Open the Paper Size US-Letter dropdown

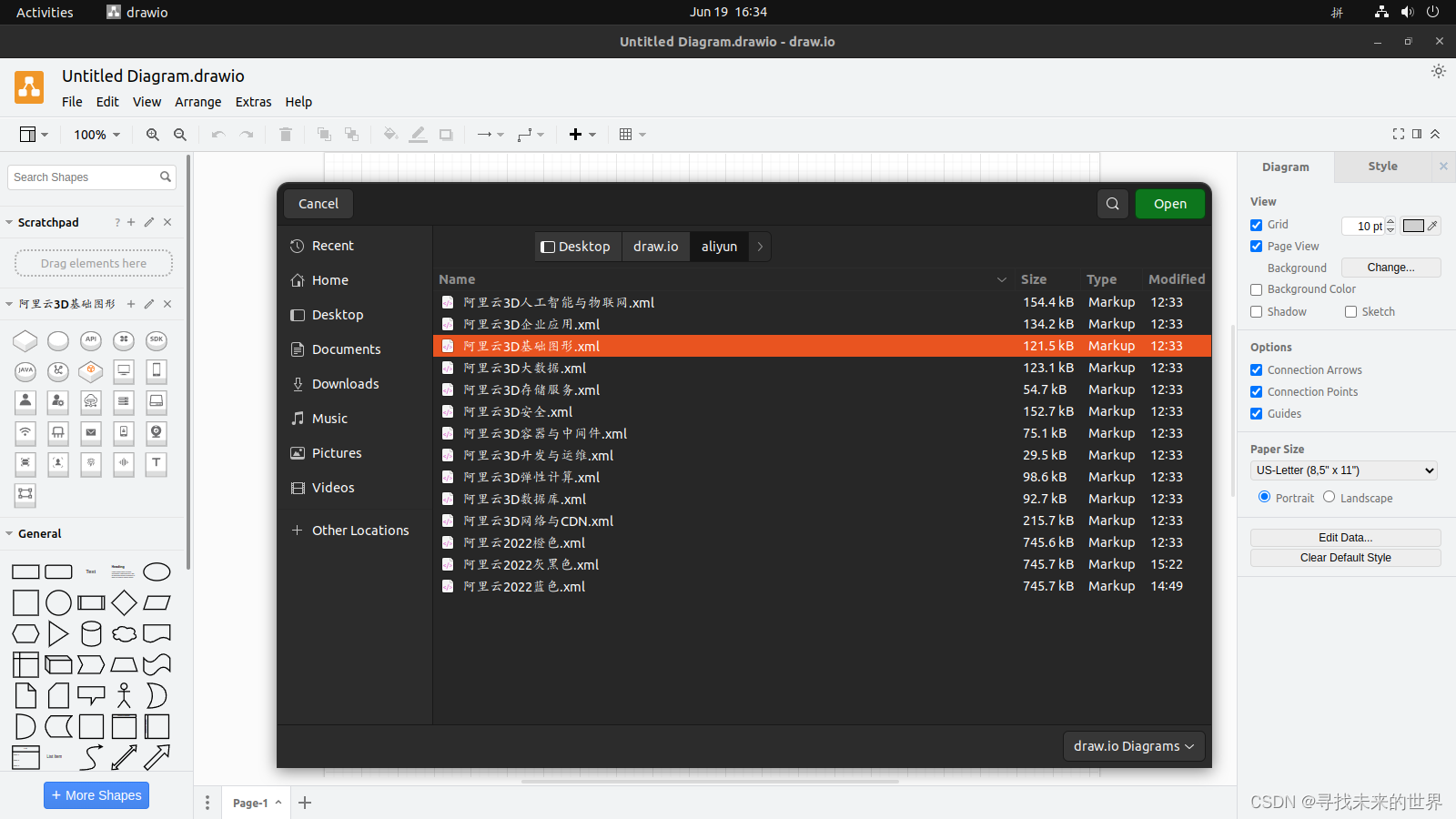tap(1344, 470)
